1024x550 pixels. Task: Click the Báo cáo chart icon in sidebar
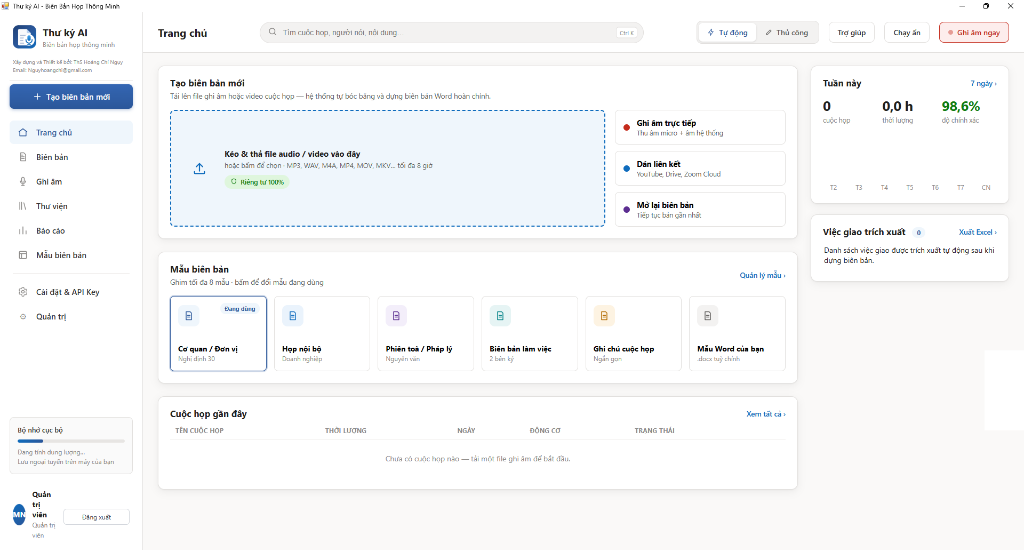click(23, 231)
